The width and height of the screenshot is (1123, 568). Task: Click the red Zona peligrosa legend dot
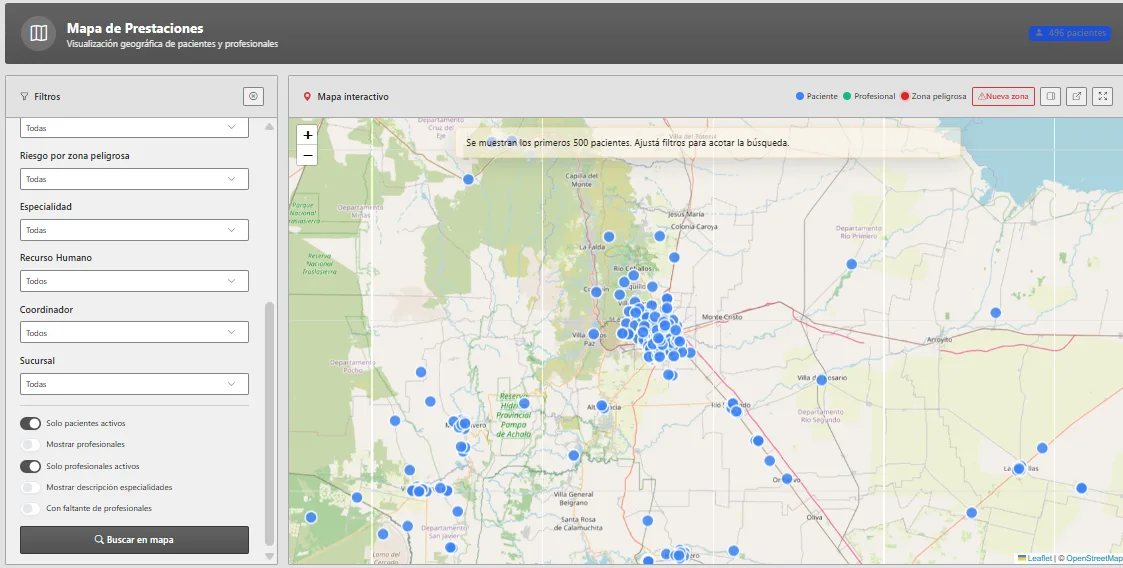pos(905,96)
